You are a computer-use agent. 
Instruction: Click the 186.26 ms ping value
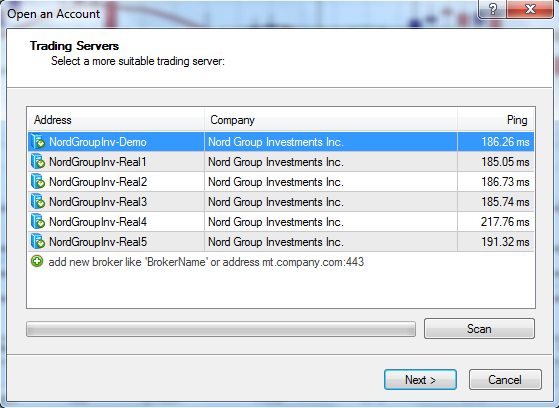pyautogui.click(x=505, y=142)
